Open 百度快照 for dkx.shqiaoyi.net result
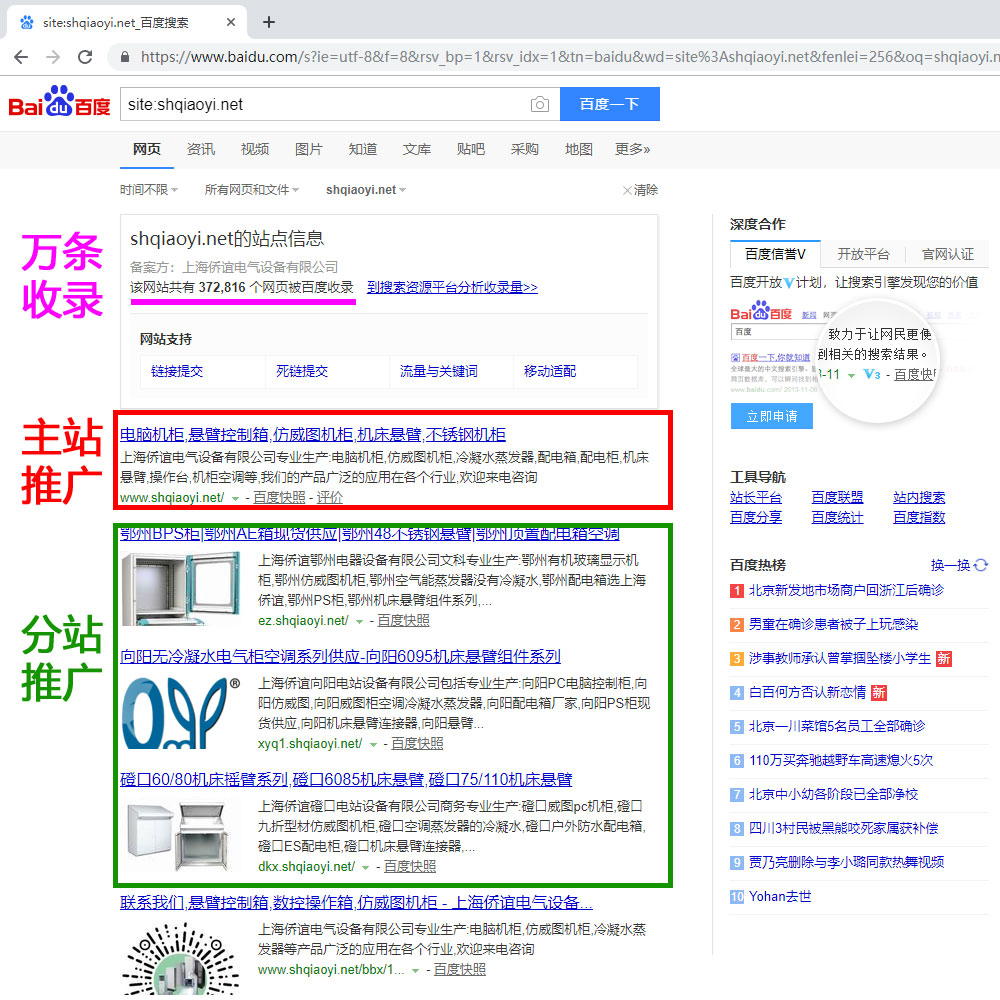This screenshot has width=1000, height=1000. (x=410, y=867)
